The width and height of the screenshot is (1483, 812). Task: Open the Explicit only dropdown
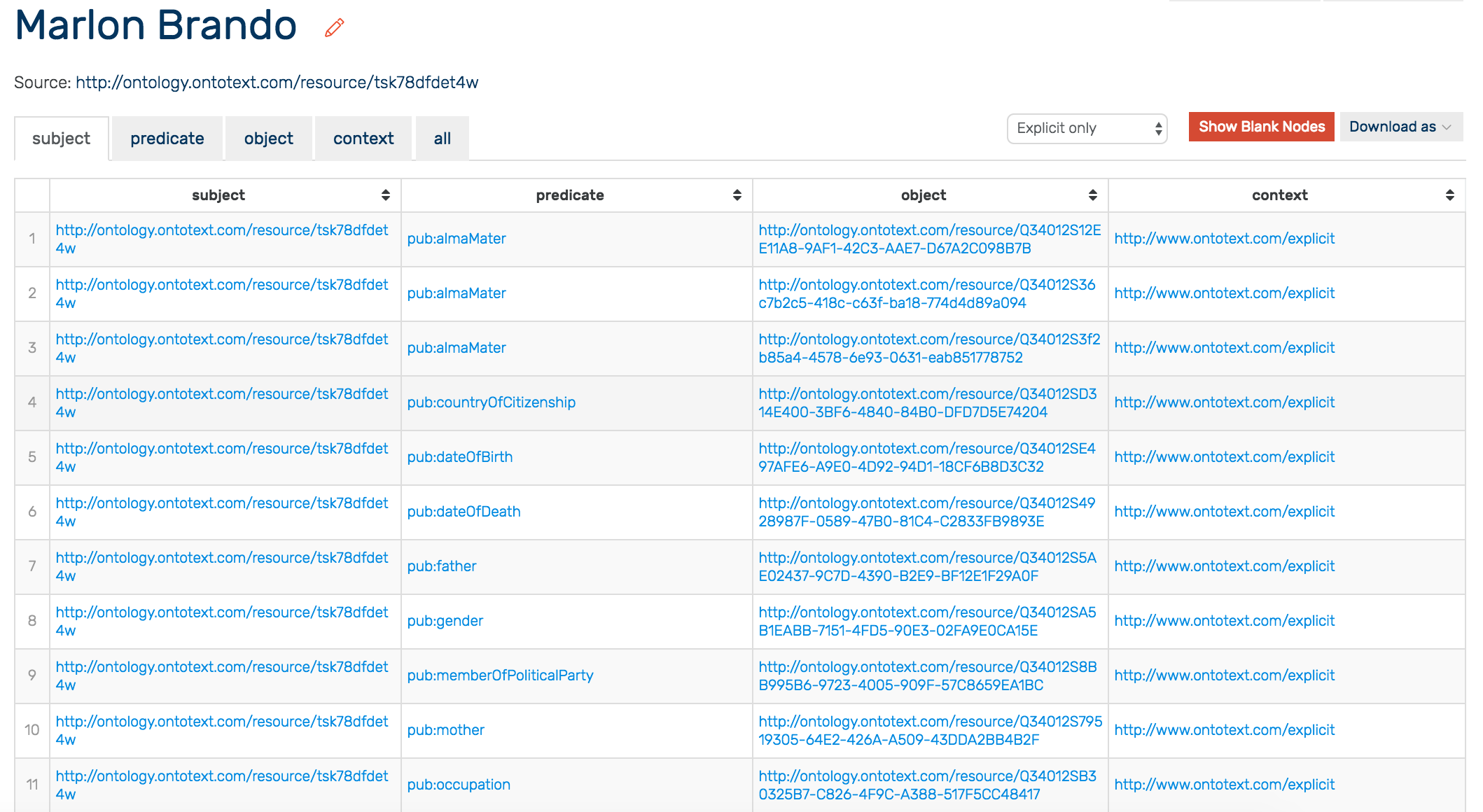click(1087, 129)
